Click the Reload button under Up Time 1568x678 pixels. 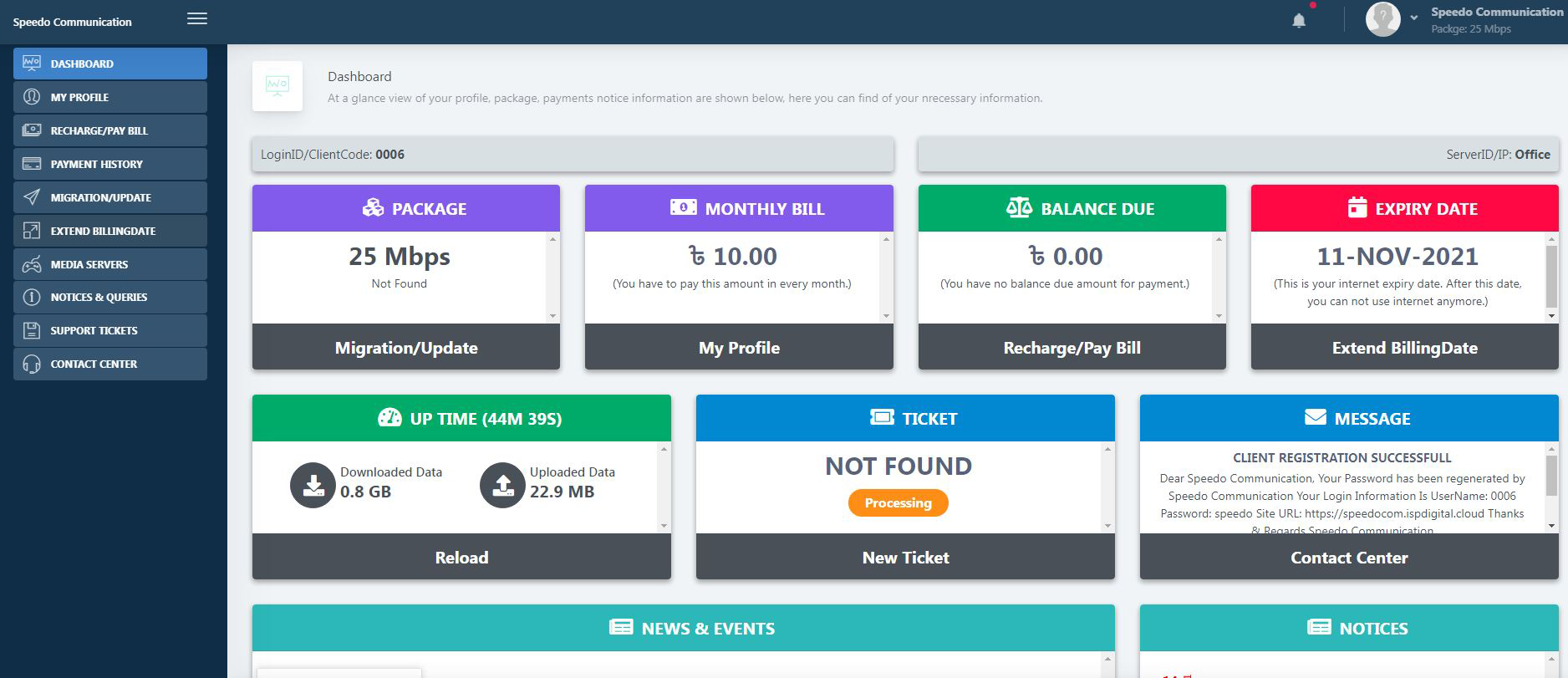[x=461, y=558]
